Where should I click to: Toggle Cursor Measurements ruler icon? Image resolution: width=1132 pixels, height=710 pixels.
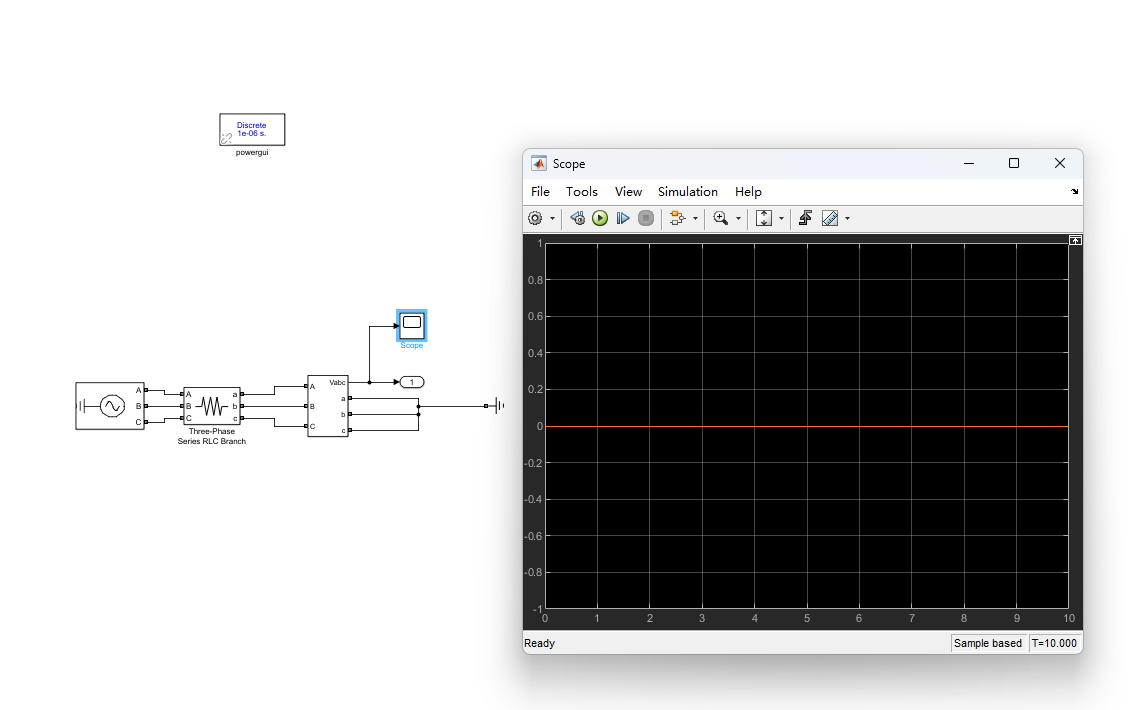pyautogui.click(x=830, y=218)
